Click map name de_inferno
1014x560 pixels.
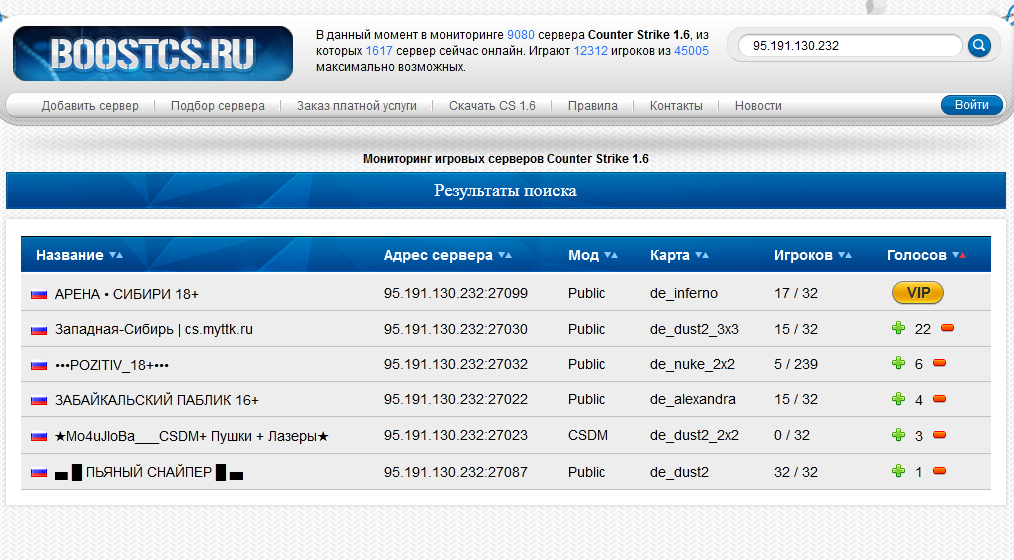684,293
